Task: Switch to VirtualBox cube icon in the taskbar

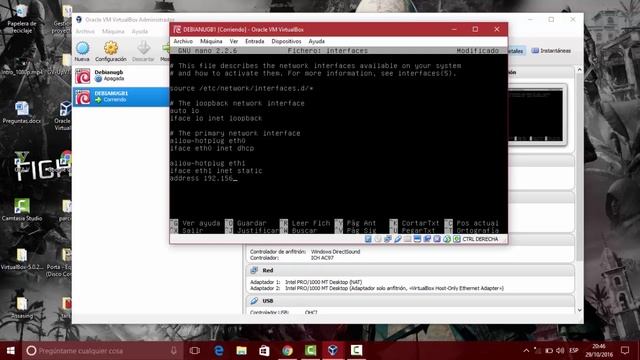Action: coord(333,350)
